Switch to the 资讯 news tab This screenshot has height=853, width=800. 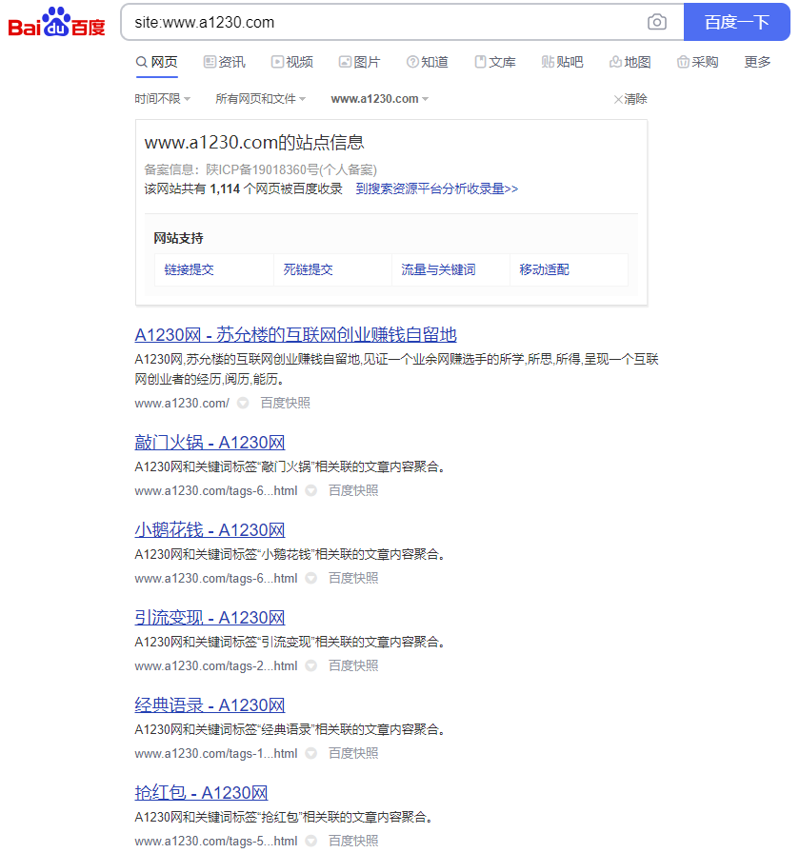coord(224,62)
